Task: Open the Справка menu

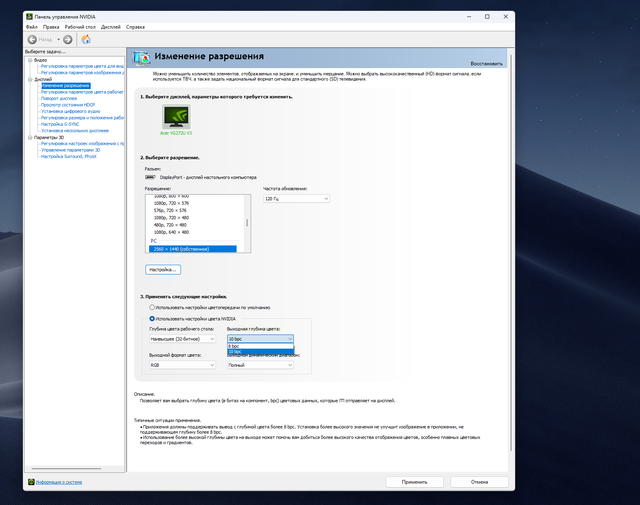Action: (135, 27)
